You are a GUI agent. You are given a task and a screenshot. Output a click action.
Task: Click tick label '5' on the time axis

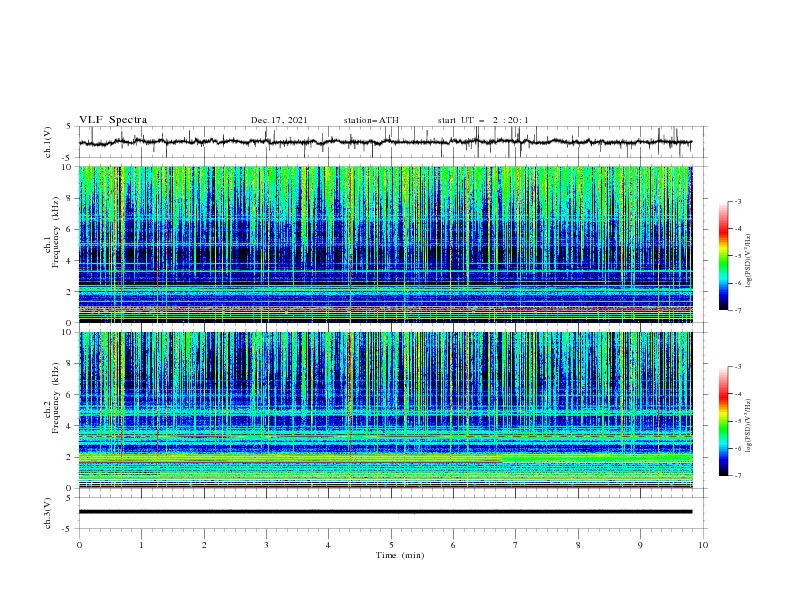click(391, 545)
